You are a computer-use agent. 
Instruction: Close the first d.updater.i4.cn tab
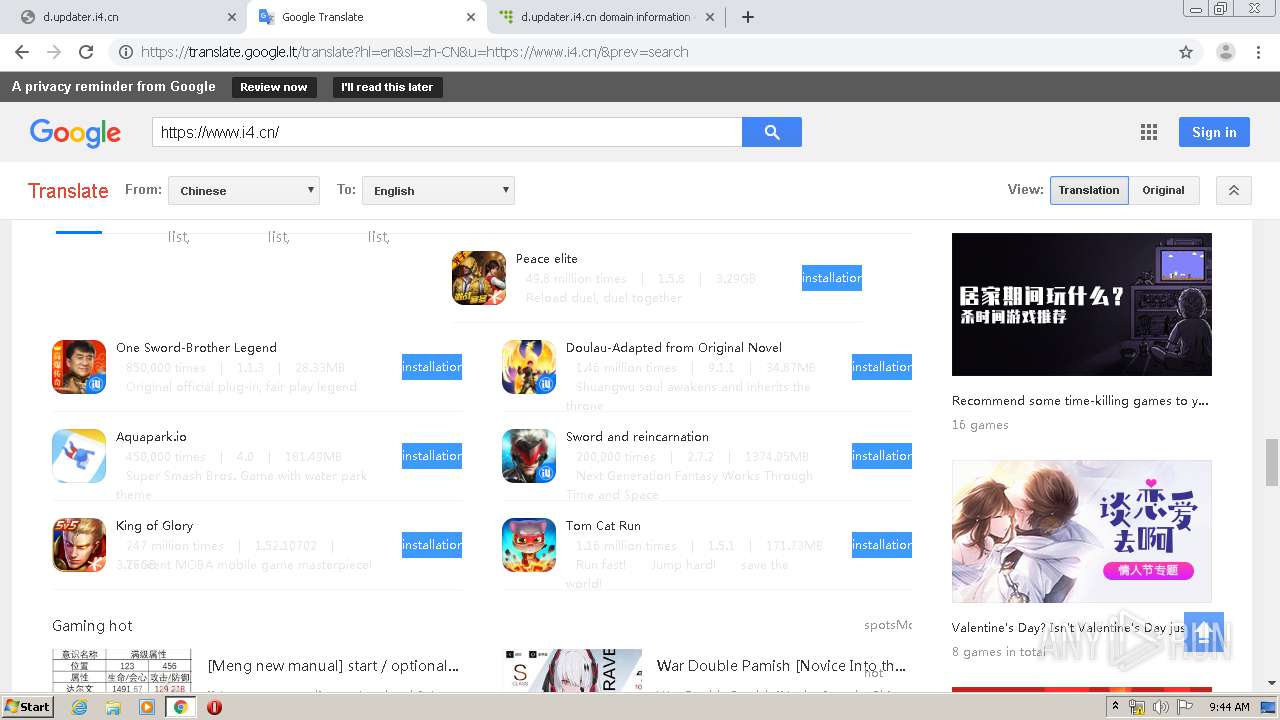pyautogui.click(x=231, y=17)
